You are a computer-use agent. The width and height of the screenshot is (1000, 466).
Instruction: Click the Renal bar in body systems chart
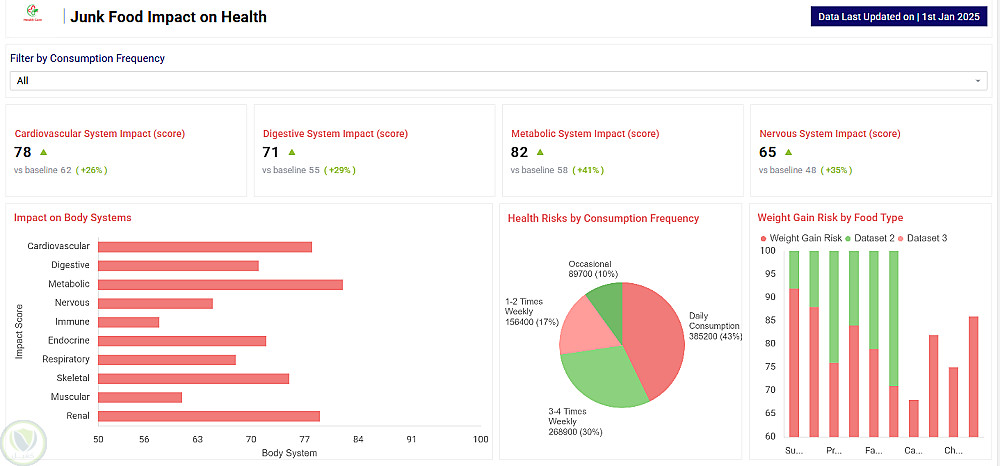tap(208, 416)
